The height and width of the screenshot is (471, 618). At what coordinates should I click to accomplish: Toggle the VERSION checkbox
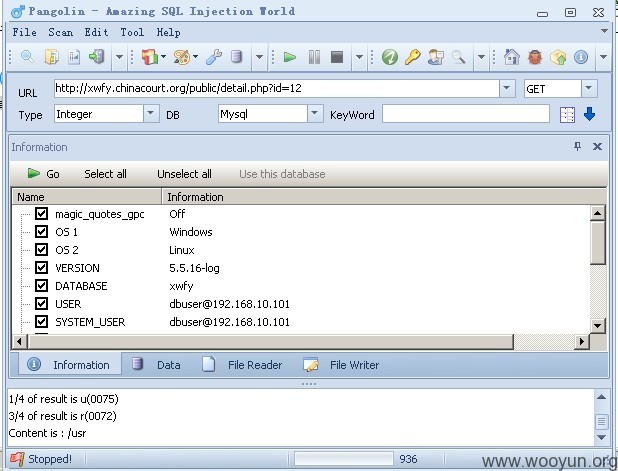[41, 268]
